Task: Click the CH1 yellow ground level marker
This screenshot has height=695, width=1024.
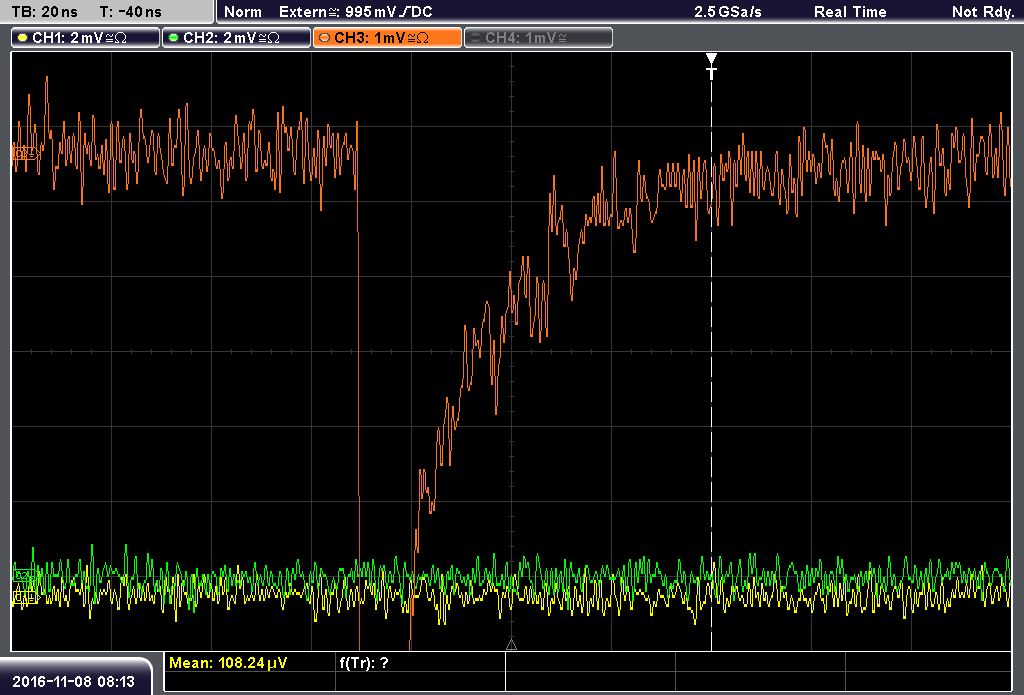Action: [25, 597]
